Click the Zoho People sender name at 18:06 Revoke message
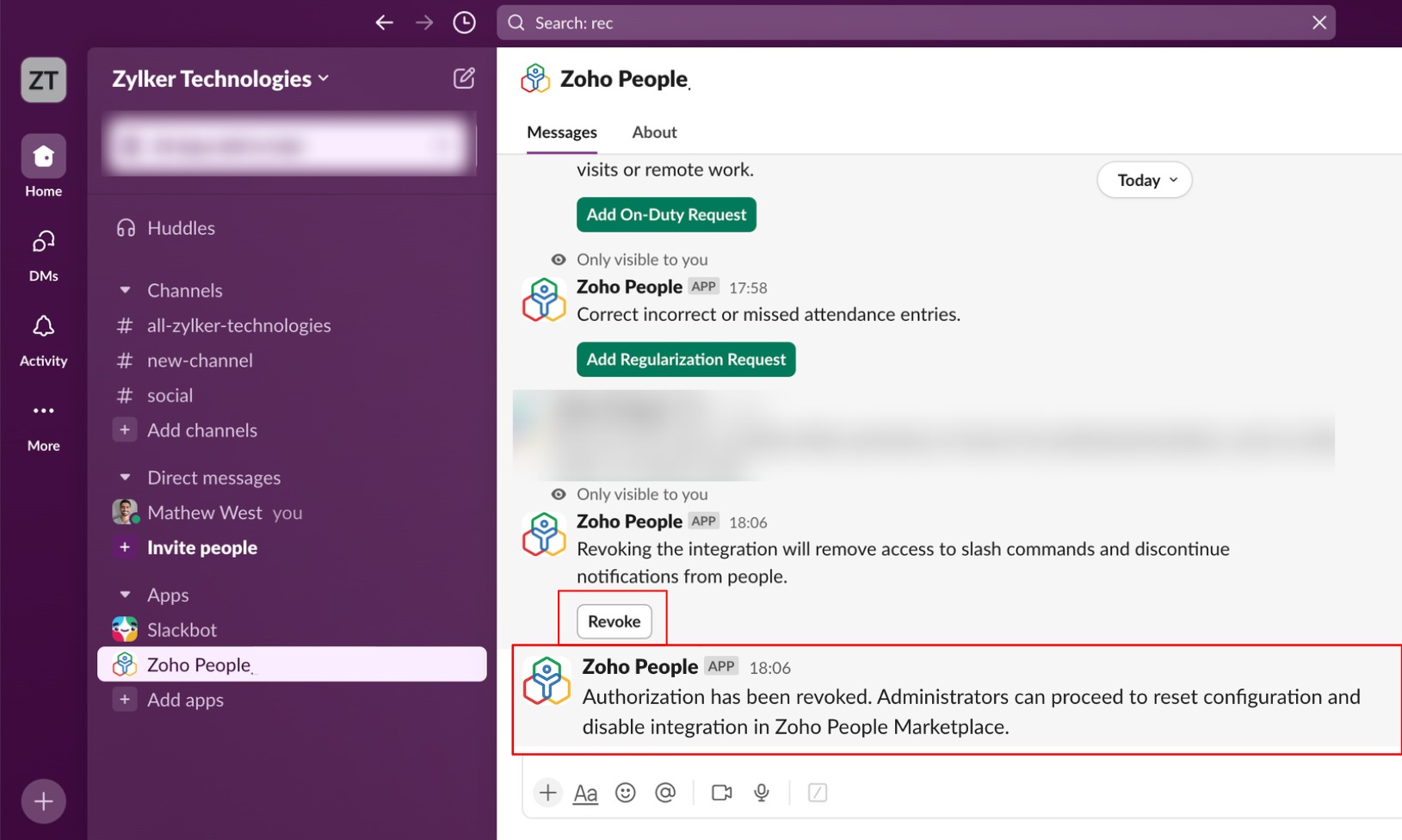1402x840 pixels. [629, 522]
